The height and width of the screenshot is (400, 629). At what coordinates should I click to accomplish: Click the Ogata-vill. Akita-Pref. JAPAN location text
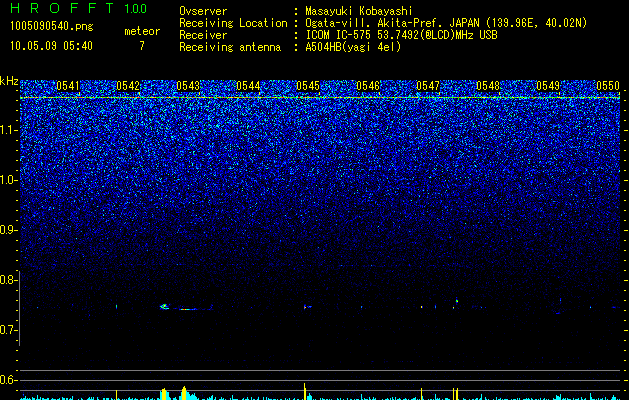click(x=446, y=23)
